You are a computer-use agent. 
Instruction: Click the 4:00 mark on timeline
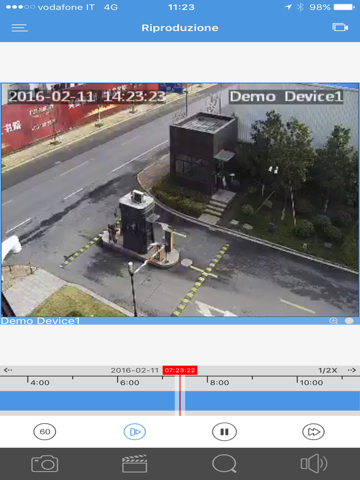tap(40, 383)
